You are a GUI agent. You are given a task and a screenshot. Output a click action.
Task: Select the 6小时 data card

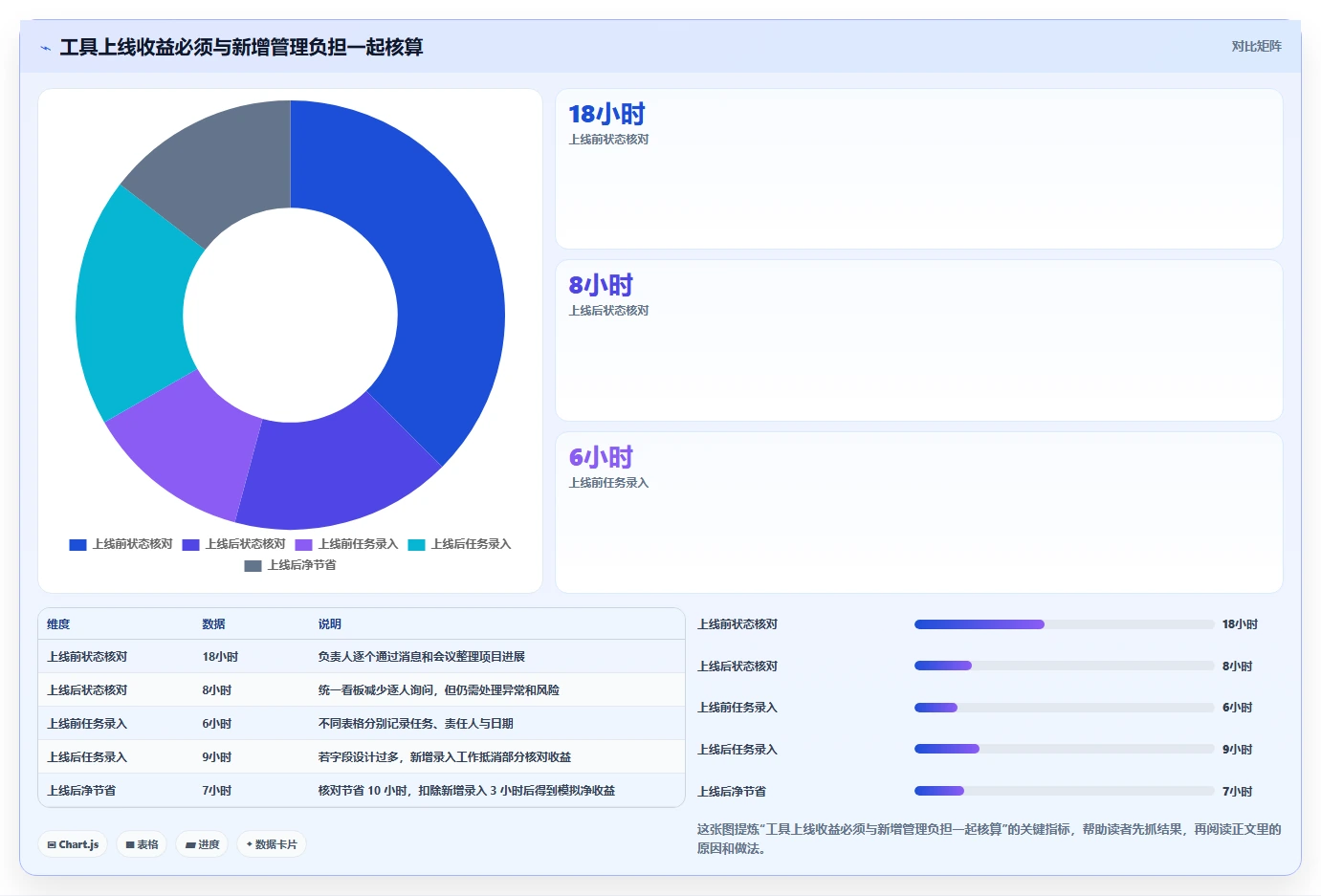(x=918, y=513)
